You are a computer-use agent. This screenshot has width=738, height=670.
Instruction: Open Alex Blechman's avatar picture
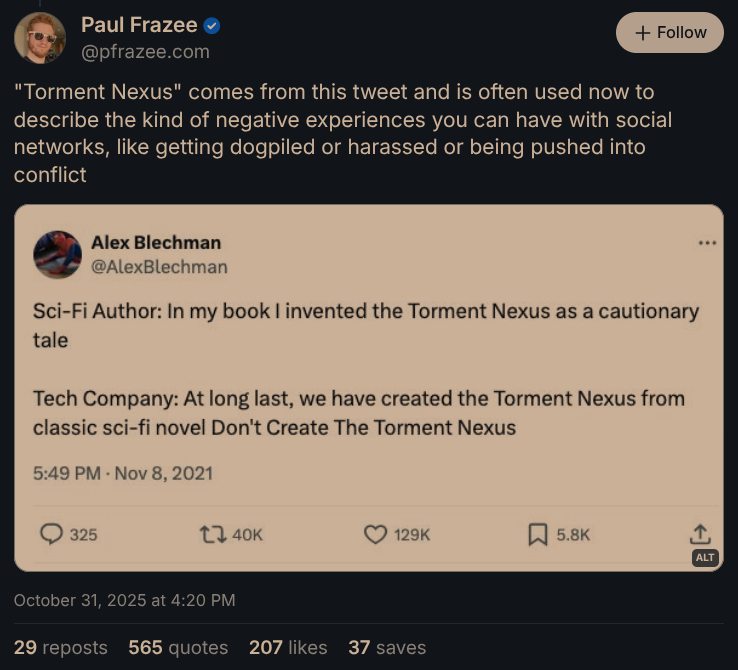(x=57, y=254)
